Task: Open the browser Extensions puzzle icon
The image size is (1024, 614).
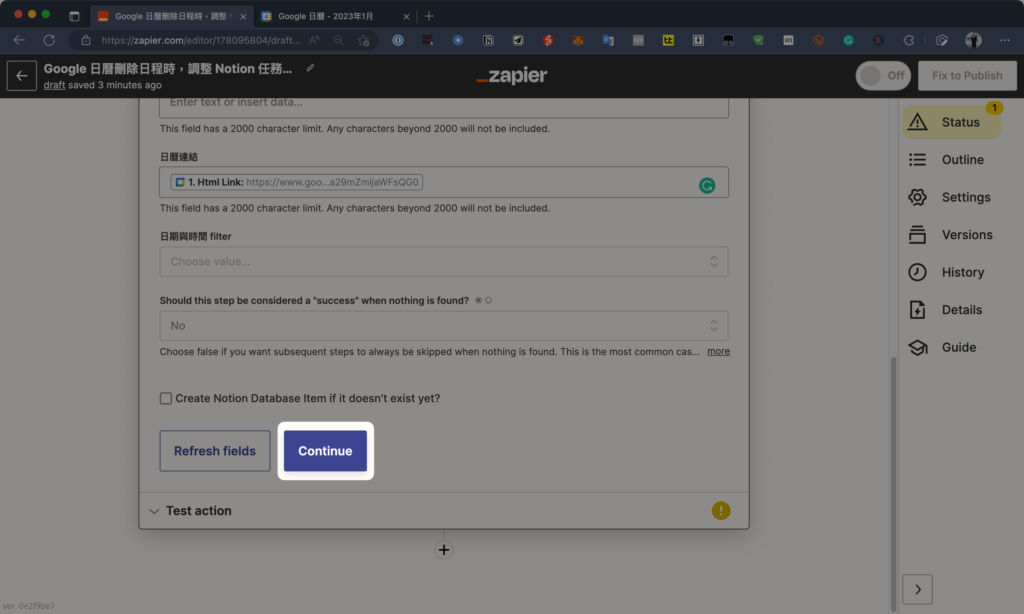Action: 908,40
